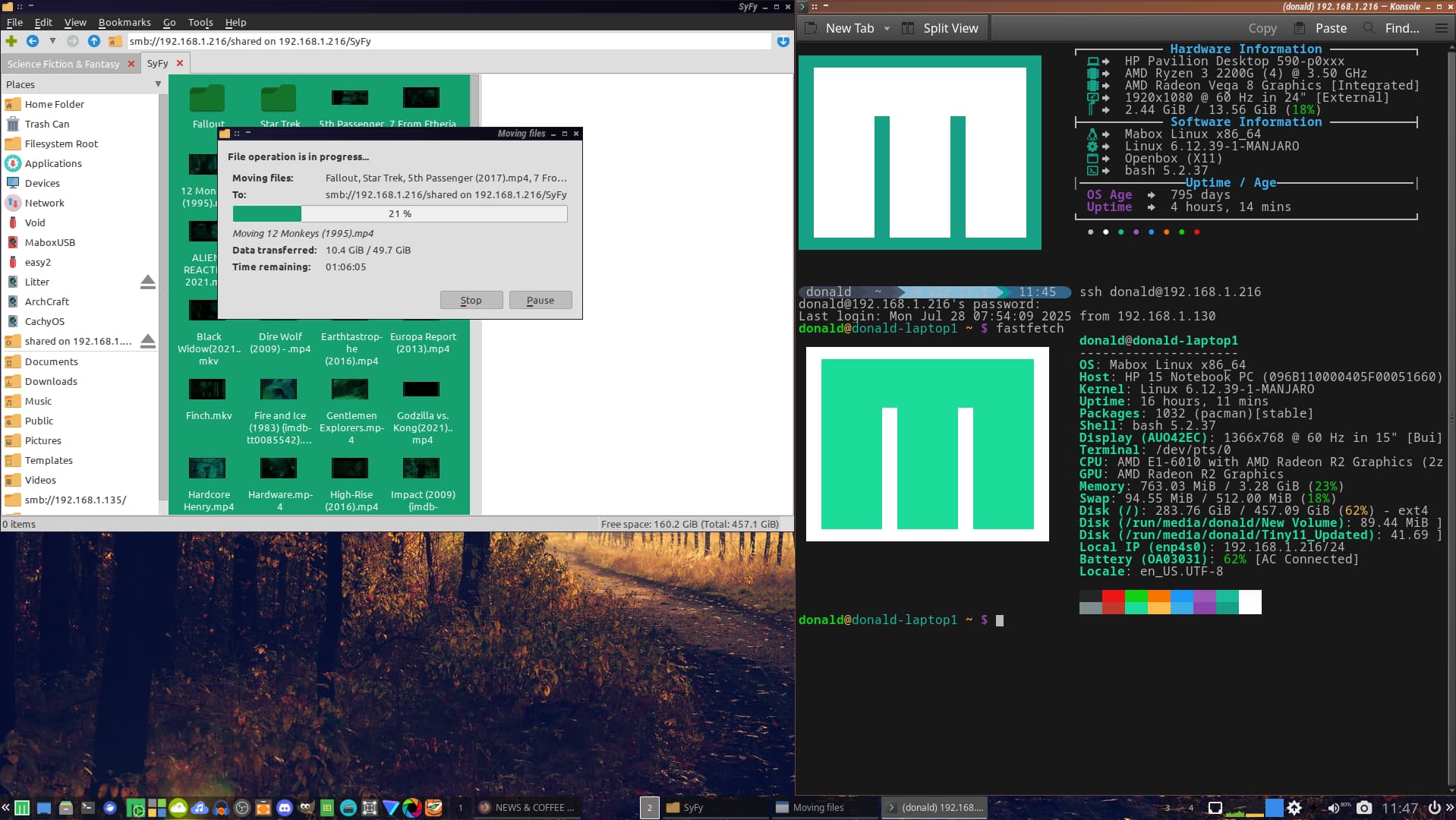This screenshot has height=820, width=1456.
Task: Click the home folder toolbar icon
Action: [115, 41]
